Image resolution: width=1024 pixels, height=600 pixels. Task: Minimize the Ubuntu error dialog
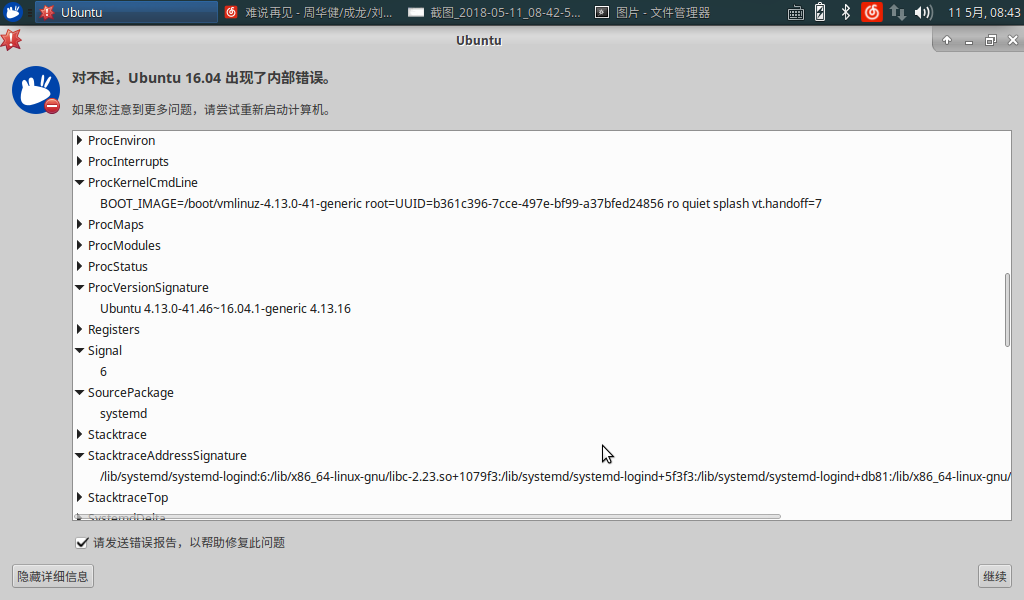(969, 41)
